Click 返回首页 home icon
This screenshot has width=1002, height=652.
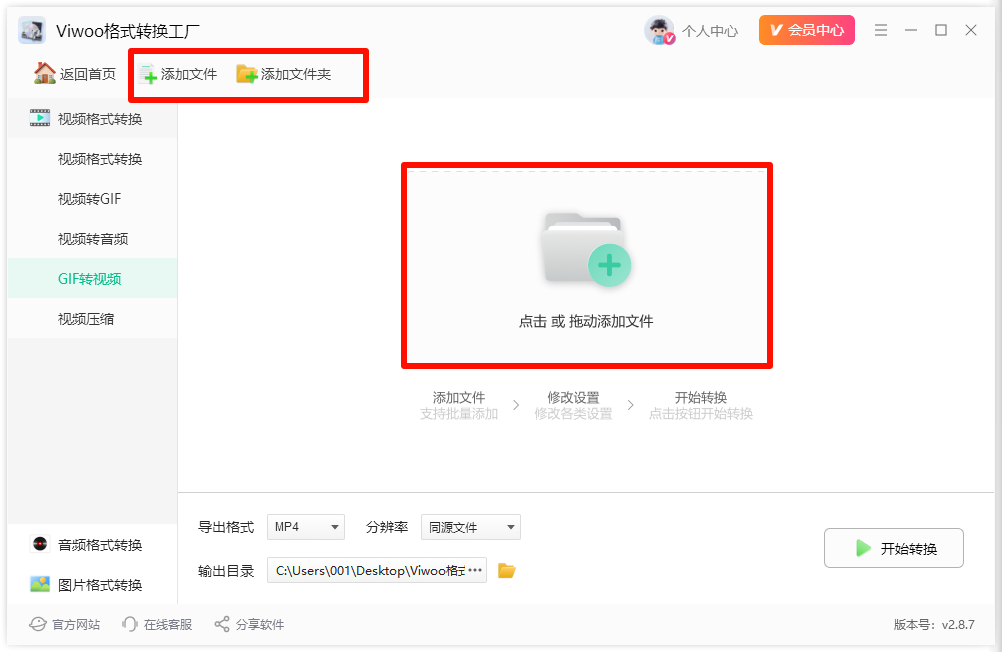pyautogui.click(x=45, y=74)
